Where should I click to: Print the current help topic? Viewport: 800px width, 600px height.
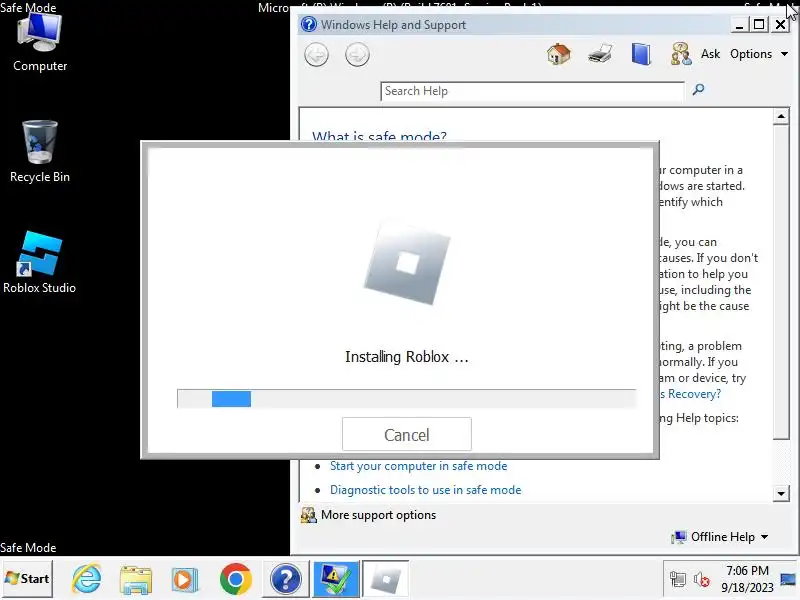tap(600, 54)
